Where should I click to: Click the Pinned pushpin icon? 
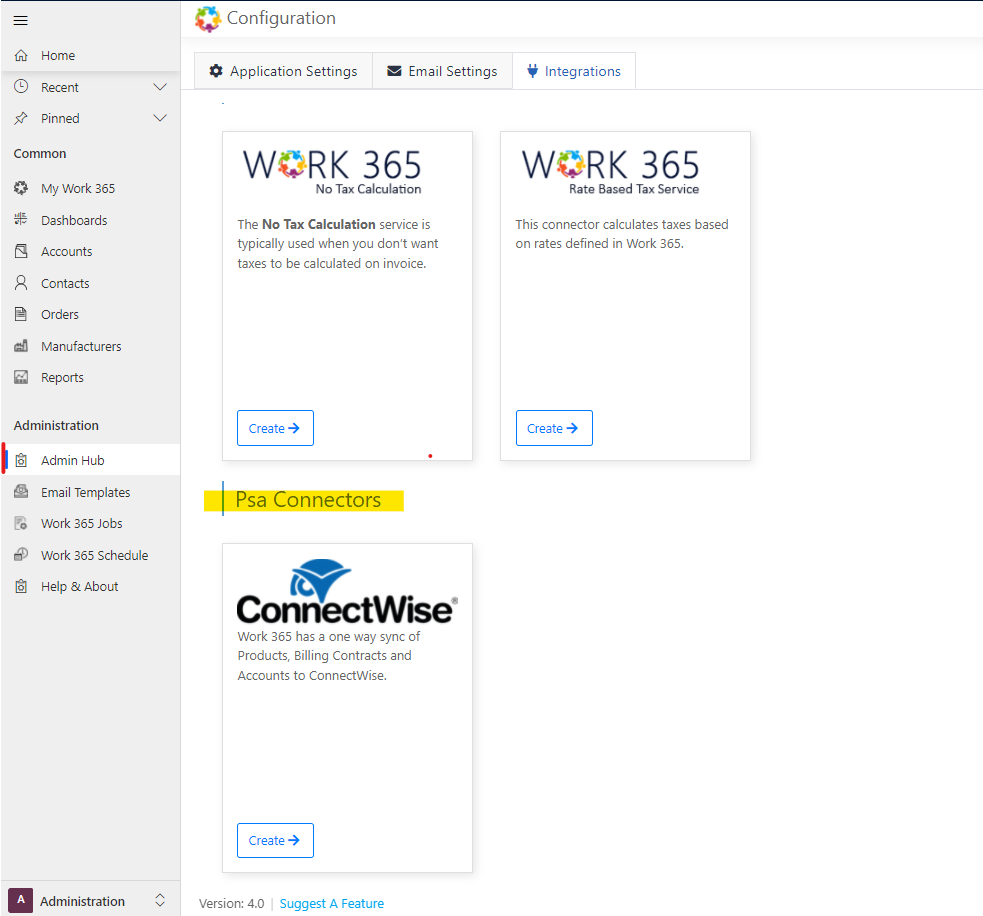click(21, 118)
